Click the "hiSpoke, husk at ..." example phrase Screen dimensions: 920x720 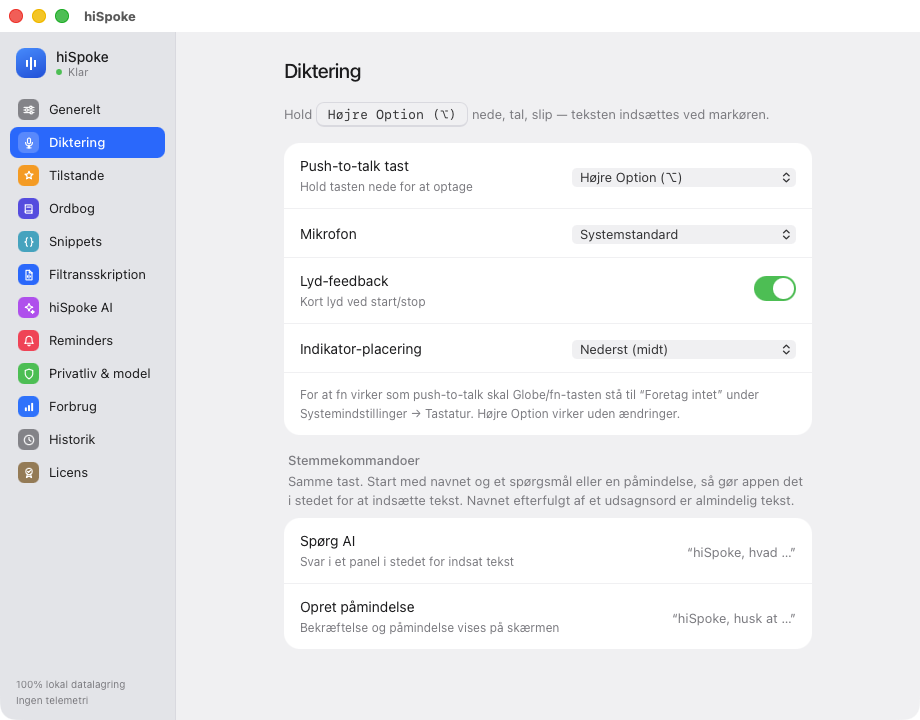733,618
